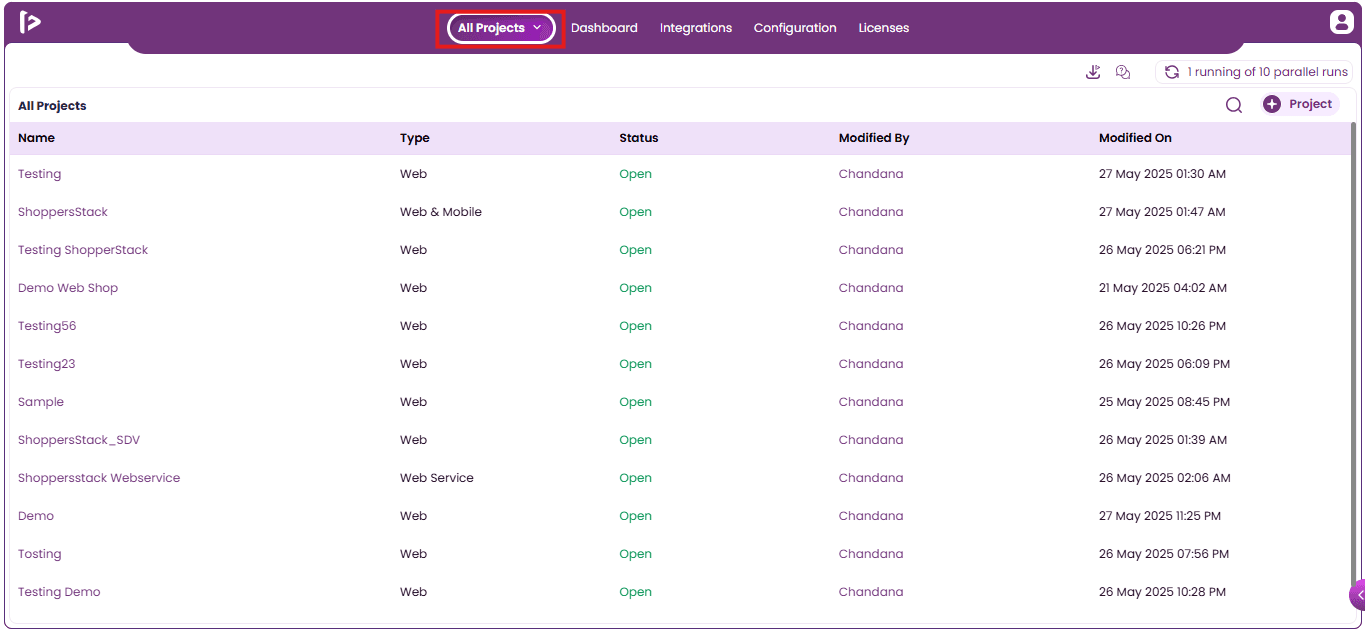This screenshot has height=629, width=1365.
Task: Click the plus Project button
Action: click(1299, 104)
